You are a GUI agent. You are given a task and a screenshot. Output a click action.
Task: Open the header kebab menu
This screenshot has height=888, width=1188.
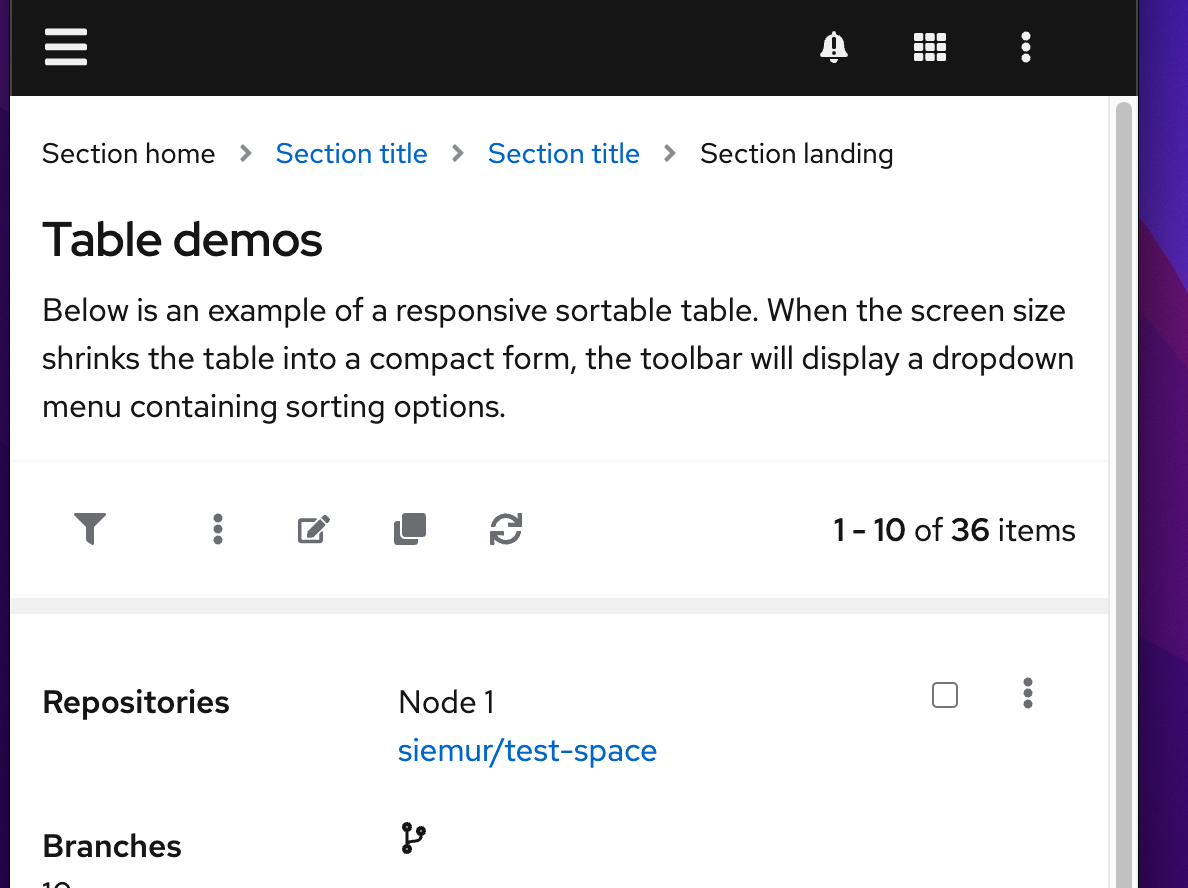[x=1026, y=47]
